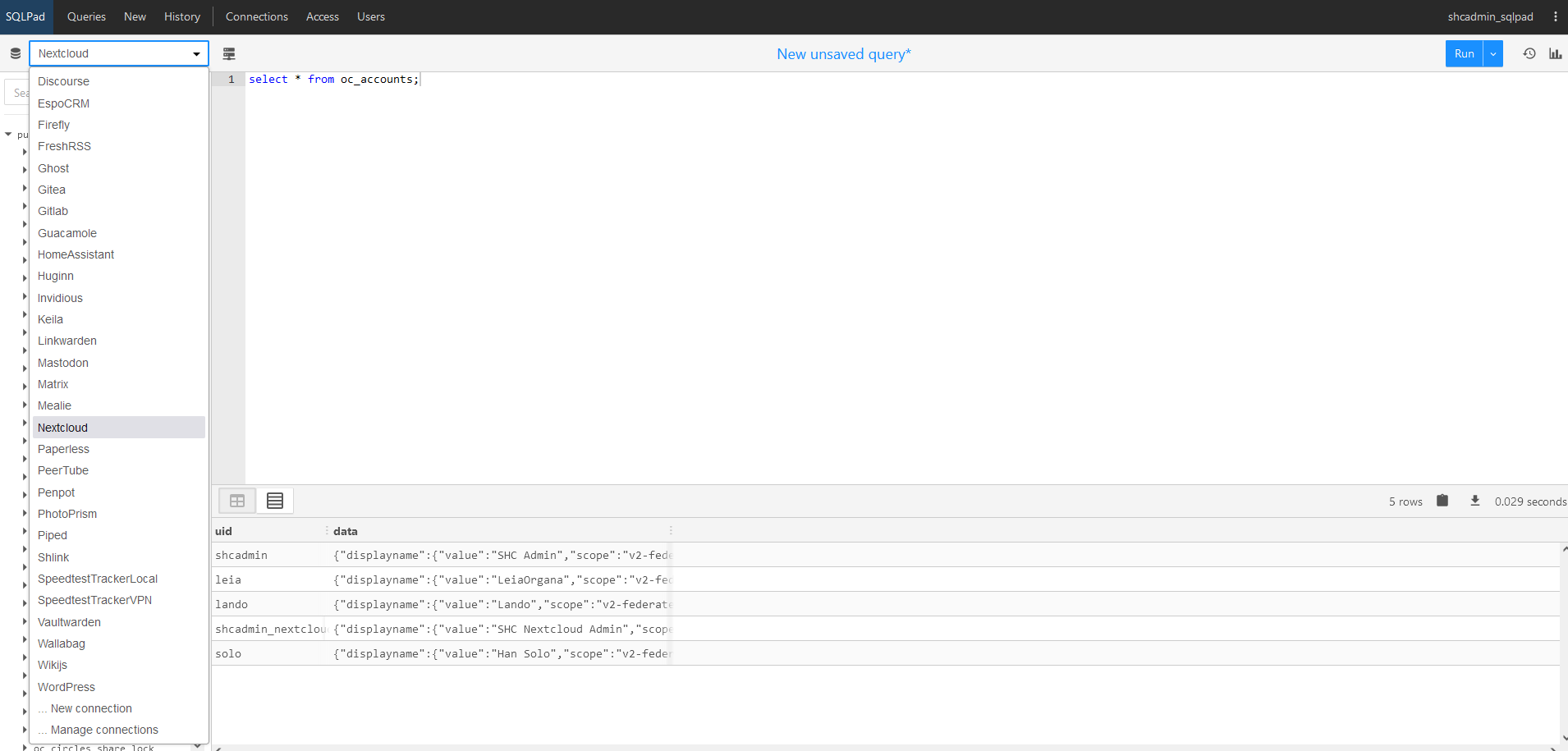Download query results icon
Screen dimensions: 1568x751
tap(1475, 501)
